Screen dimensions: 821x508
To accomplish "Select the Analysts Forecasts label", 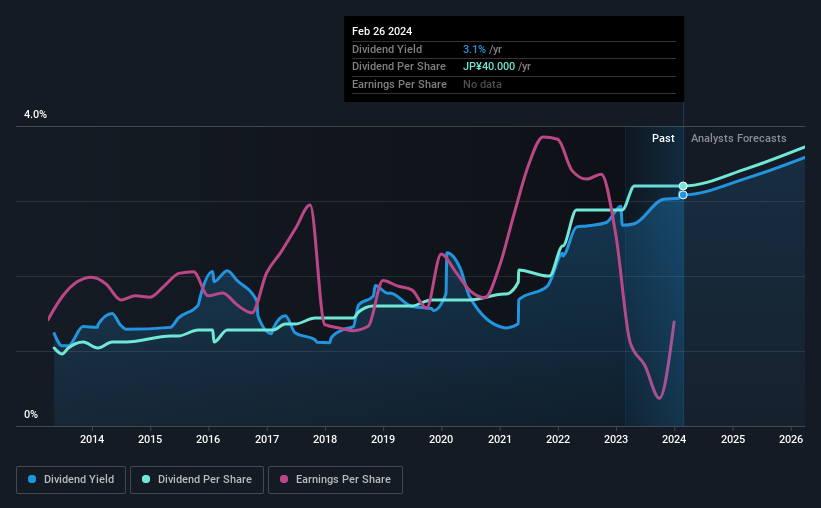I will coord(738,138).
